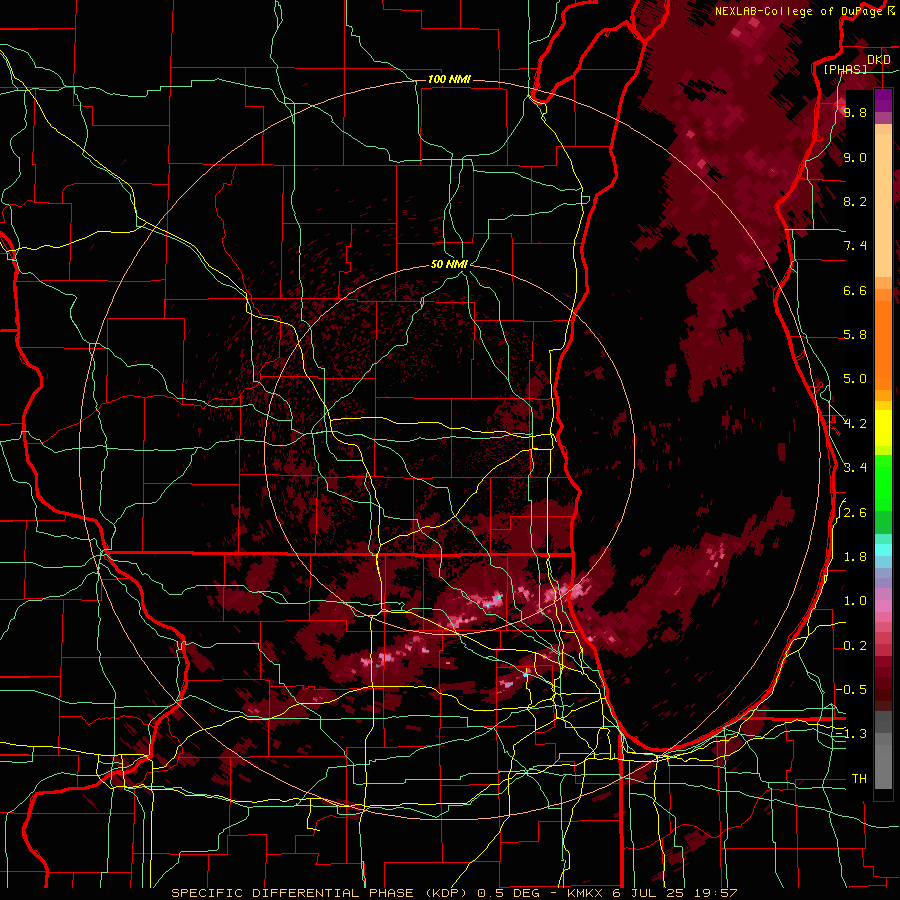The image size is (900, 900).
Task: Click the 8.2 scale value
Action: tap(855, 201)
